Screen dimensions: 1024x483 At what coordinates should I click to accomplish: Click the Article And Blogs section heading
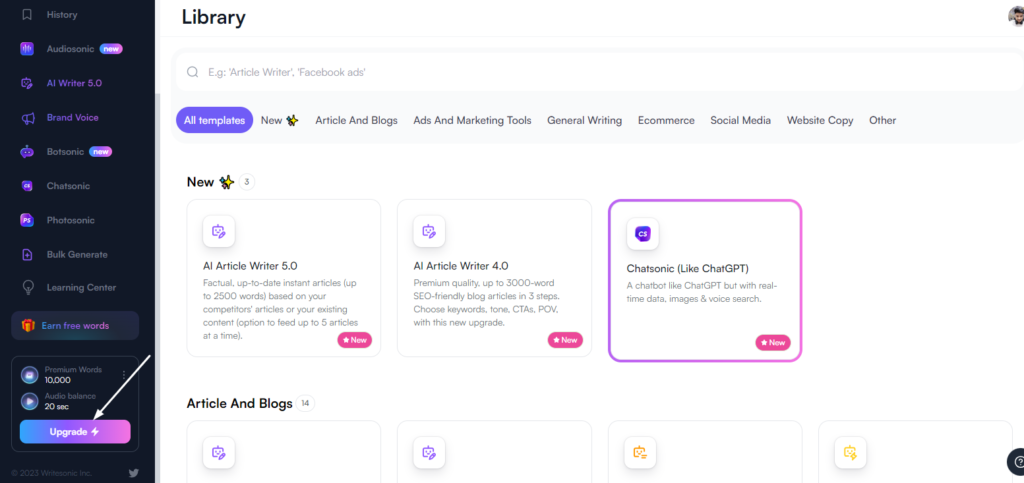pyautogui.click(x=240, y=403)
